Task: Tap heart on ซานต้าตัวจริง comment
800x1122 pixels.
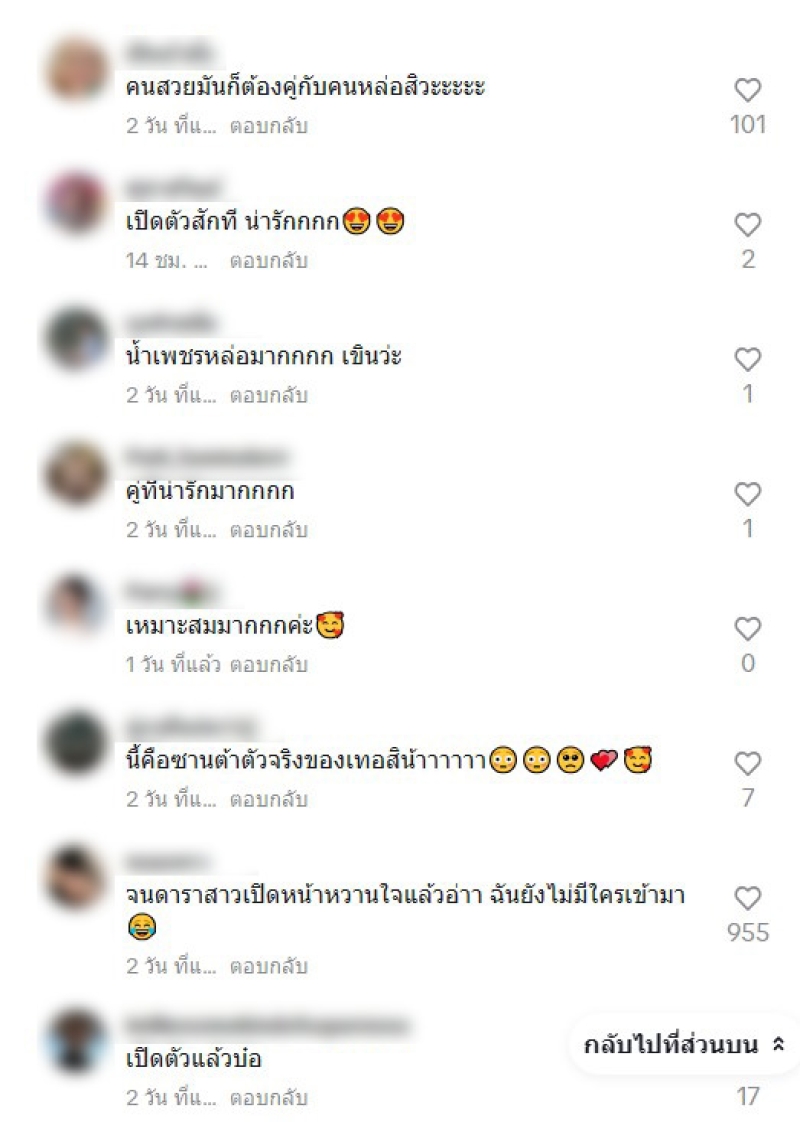Action: point(748,764)
